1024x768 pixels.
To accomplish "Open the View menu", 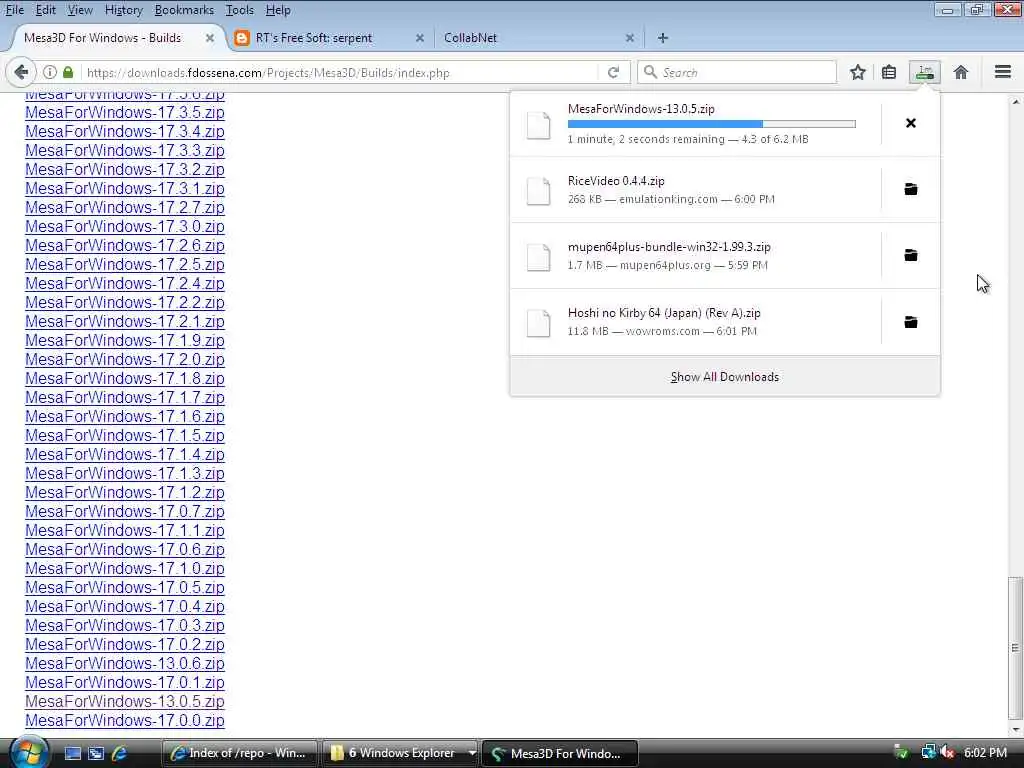I will (80, 10).
